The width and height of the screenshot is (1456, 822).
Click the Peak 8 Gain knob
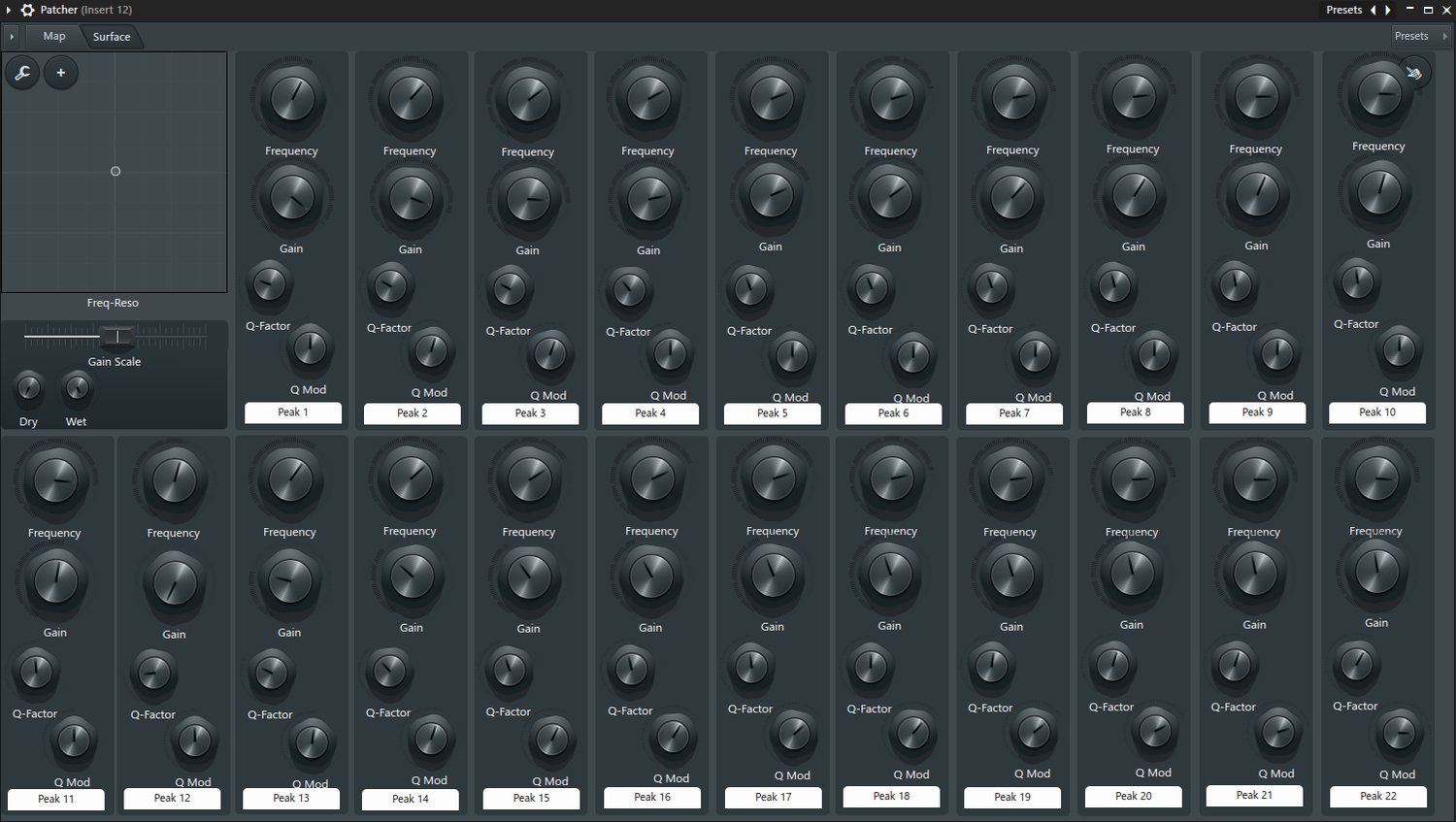[1134, 195]
